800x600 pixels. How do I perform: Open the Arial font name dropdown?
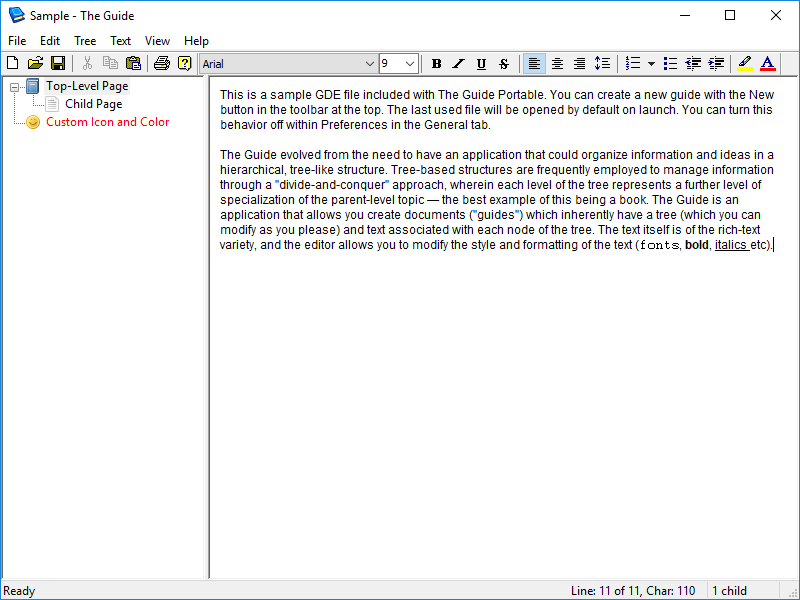(x=369, y=64)
